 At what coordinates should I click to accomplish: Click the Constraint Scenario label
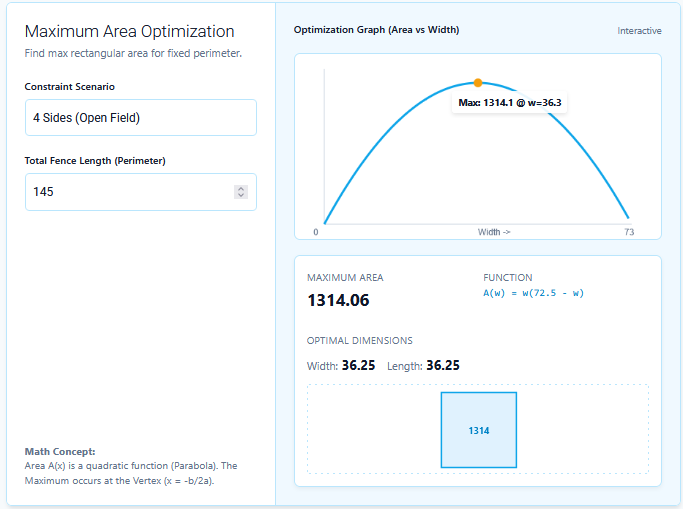click(70, 87)
